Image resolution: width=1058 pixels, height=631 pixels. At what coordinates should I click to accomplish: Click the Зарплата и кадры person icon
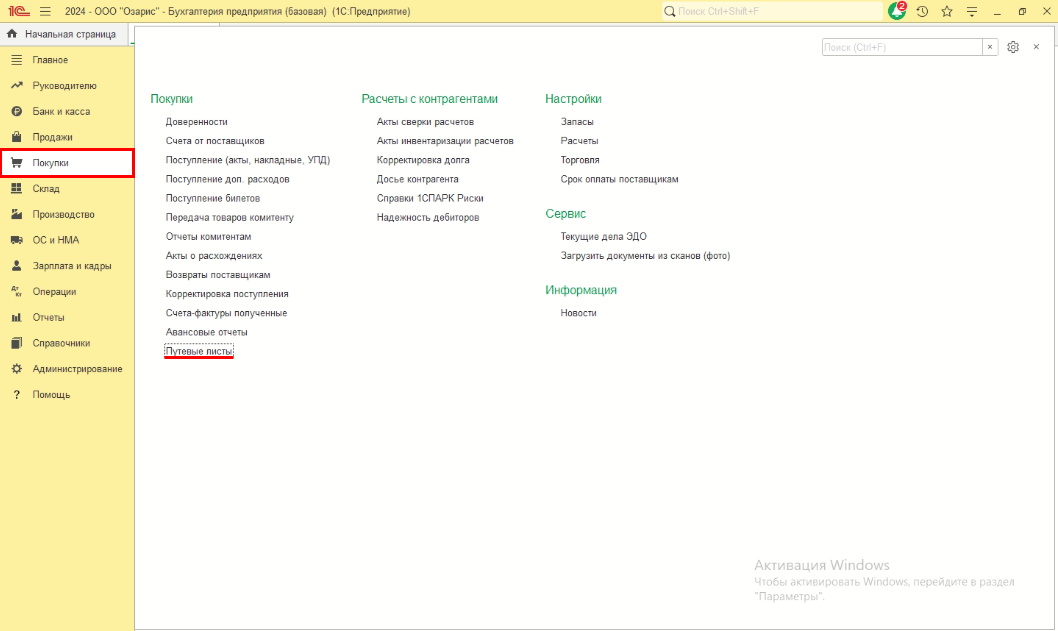coord(16,266)
